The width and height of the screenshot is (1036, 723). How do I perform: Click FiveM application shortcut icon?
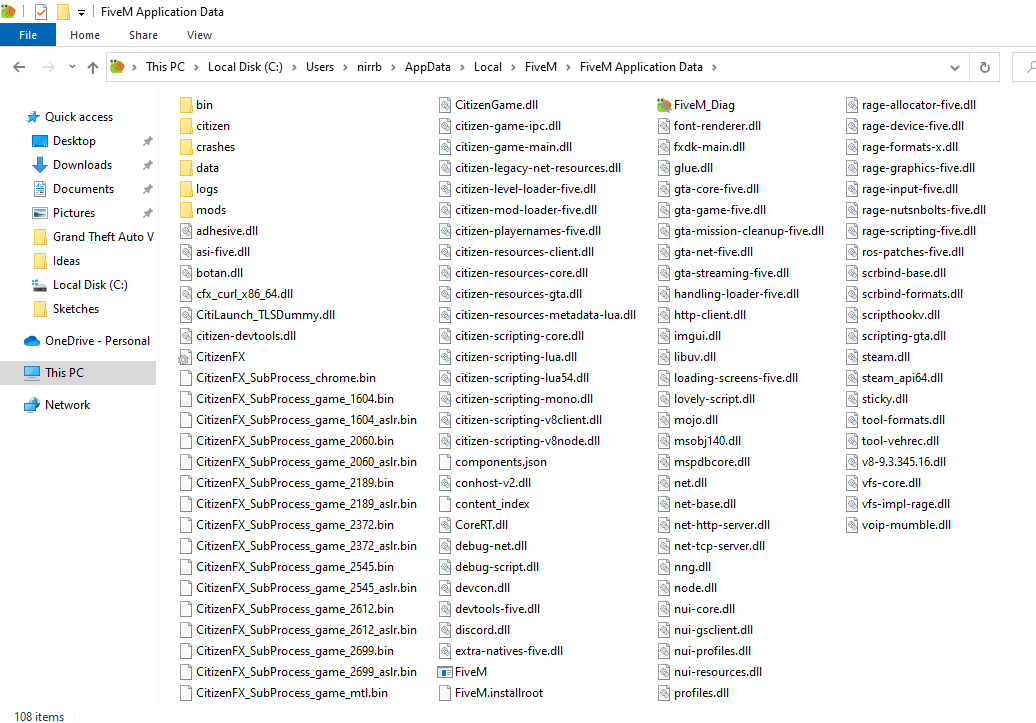445,672
